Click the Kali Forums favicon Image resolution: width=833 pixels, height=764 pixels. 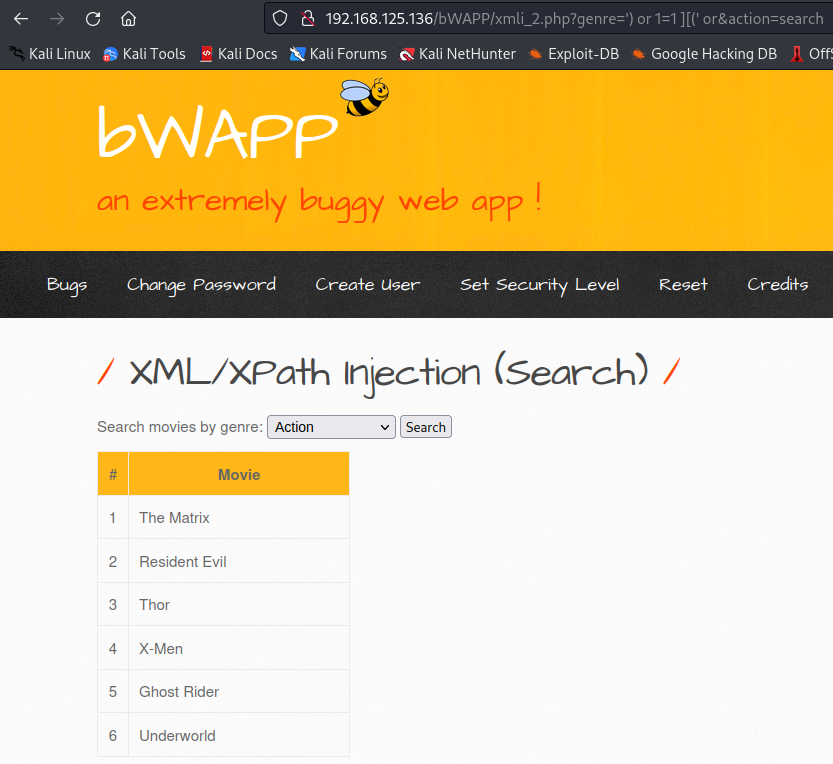(x=298, y=54)
